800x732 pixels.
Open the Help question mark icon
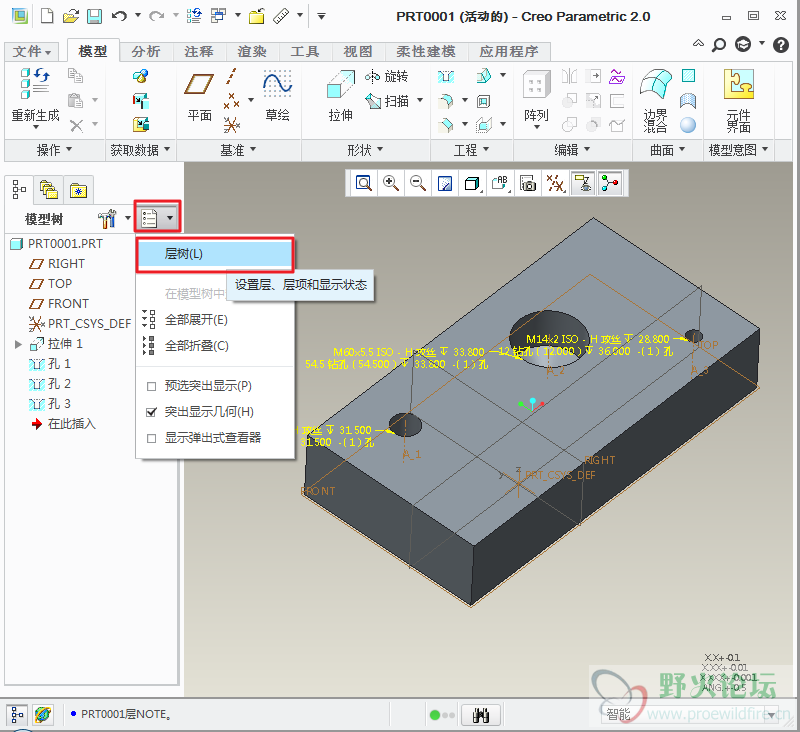tap(781, 45)
